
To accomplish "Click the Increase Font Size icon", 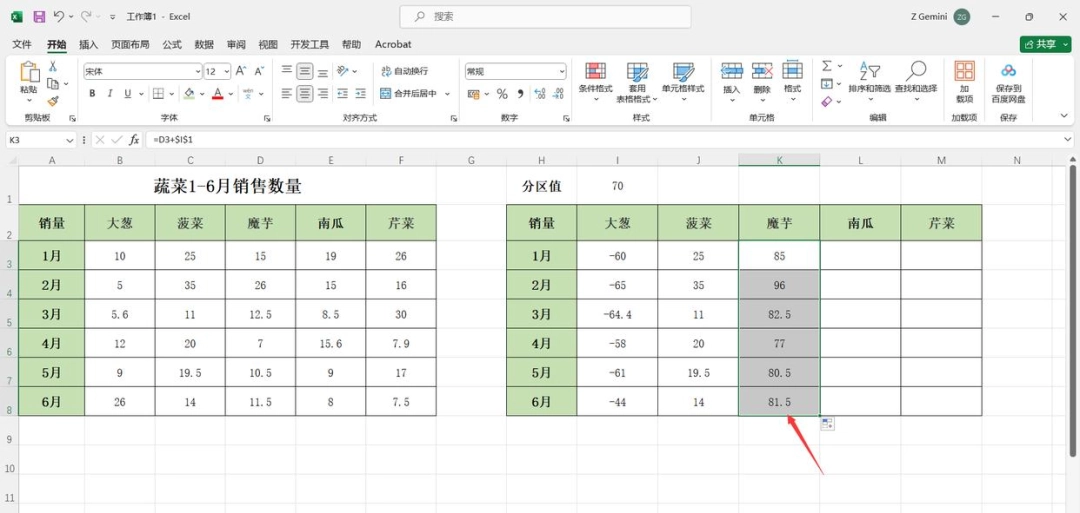I will 241,71.
